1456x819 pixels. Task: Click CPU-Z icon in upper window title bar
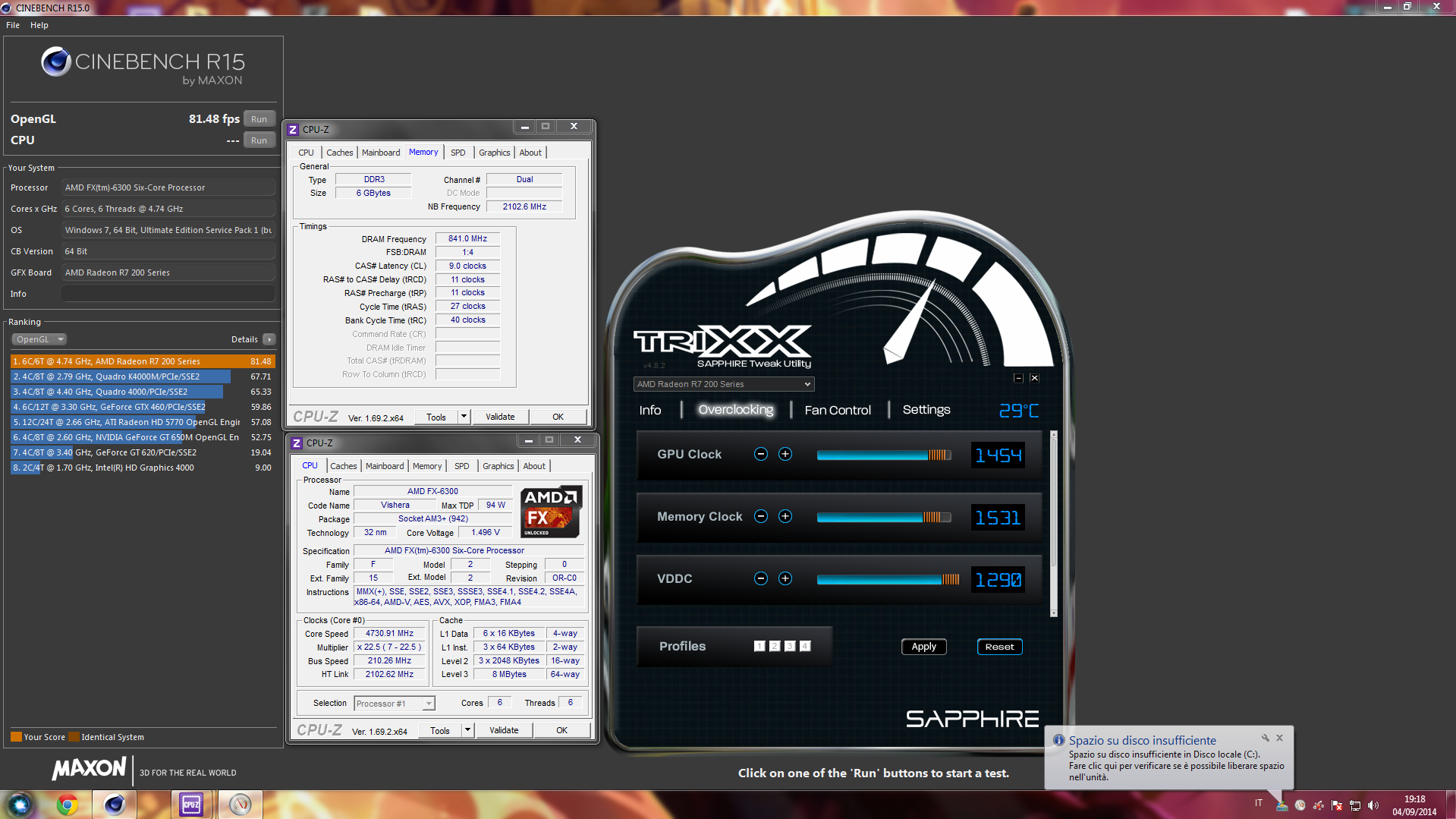(293, 130)
